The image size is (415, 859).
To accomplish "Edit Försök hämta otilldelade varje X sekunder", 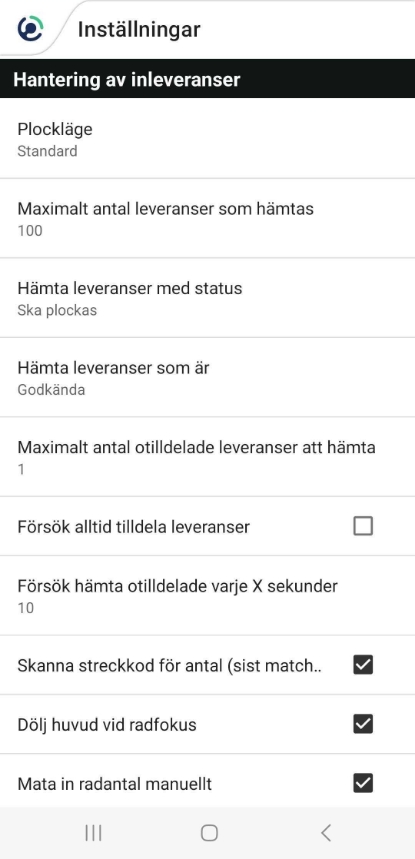I will point(208,595).
